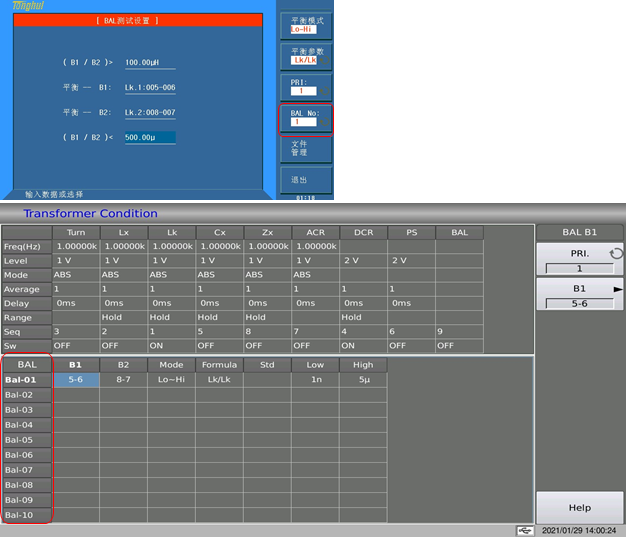The image size is (626, 537).
Task: Select the Bal-10 row
Action: click(27, 515)
